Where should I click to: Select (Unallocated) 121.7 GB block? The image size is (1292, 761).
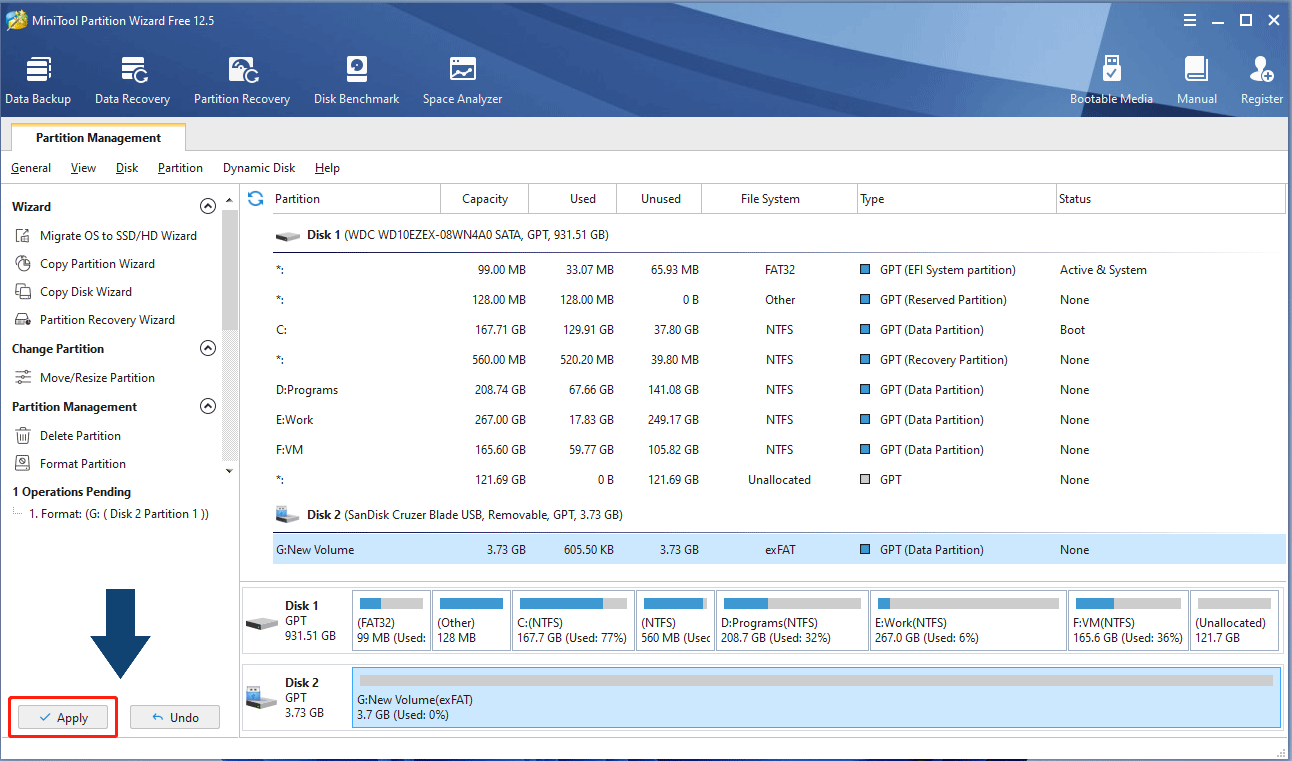1235,620
